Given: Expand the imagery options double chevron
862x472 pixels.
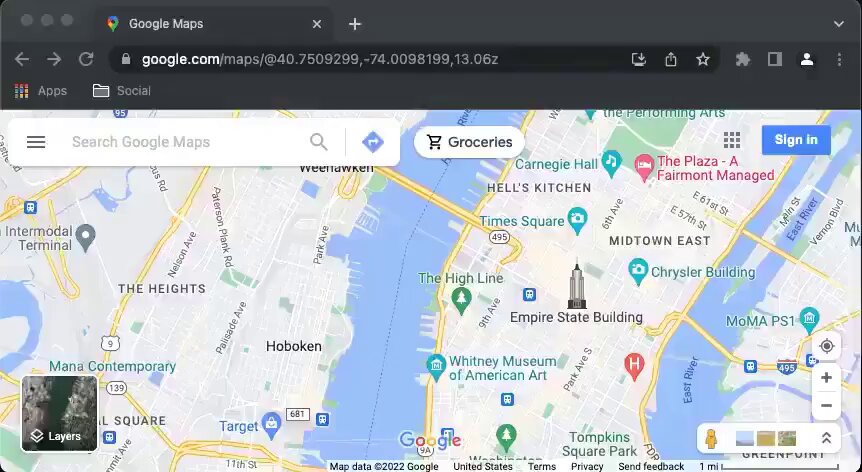Looking at the screenshot, I should tap(826, 438).
